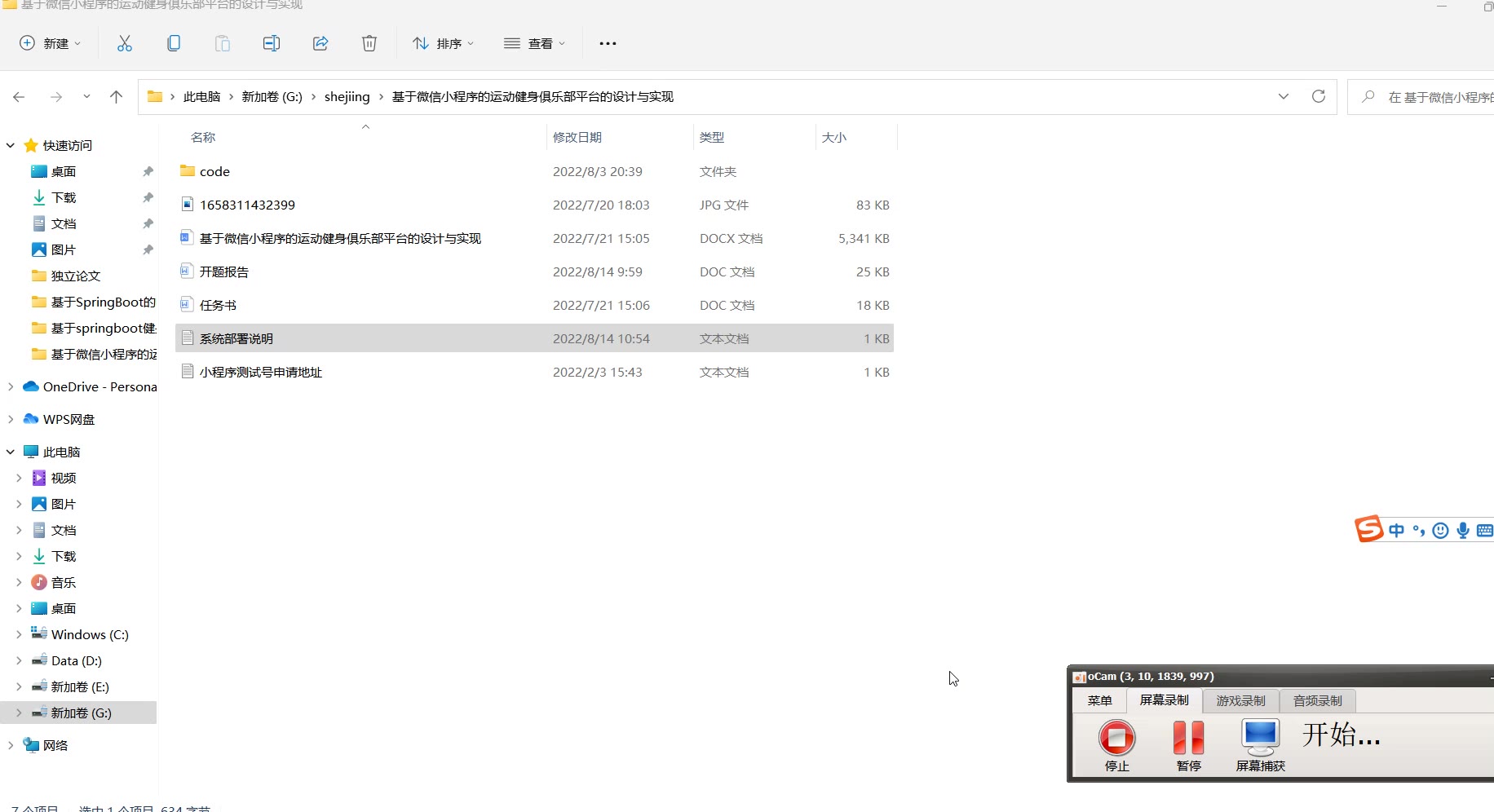Click the Copy icon in toolbar
This screenshot has width=1494, height=812.
coord(174,43)
